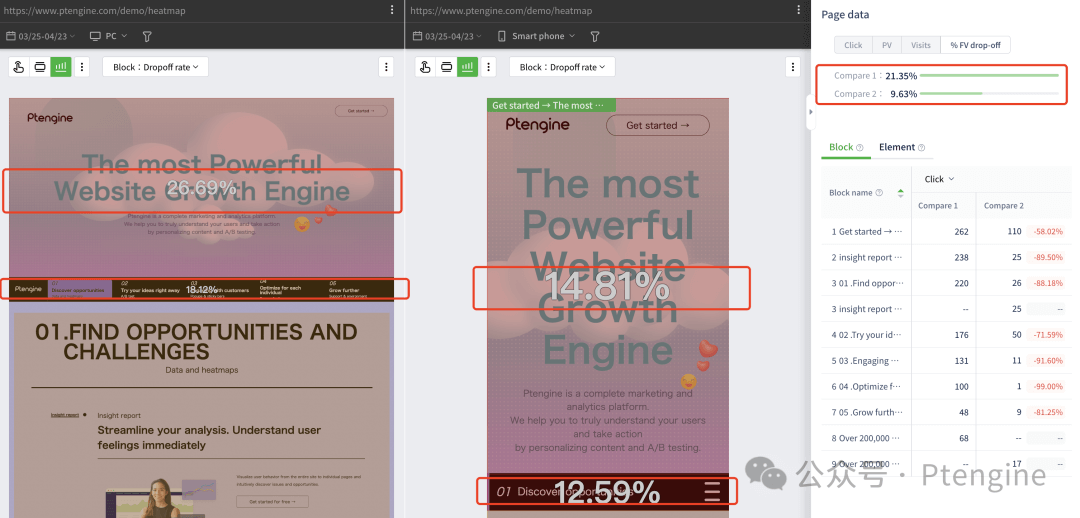Select the Block tab
Screen dimensions: 1080x518
(841, 147)
